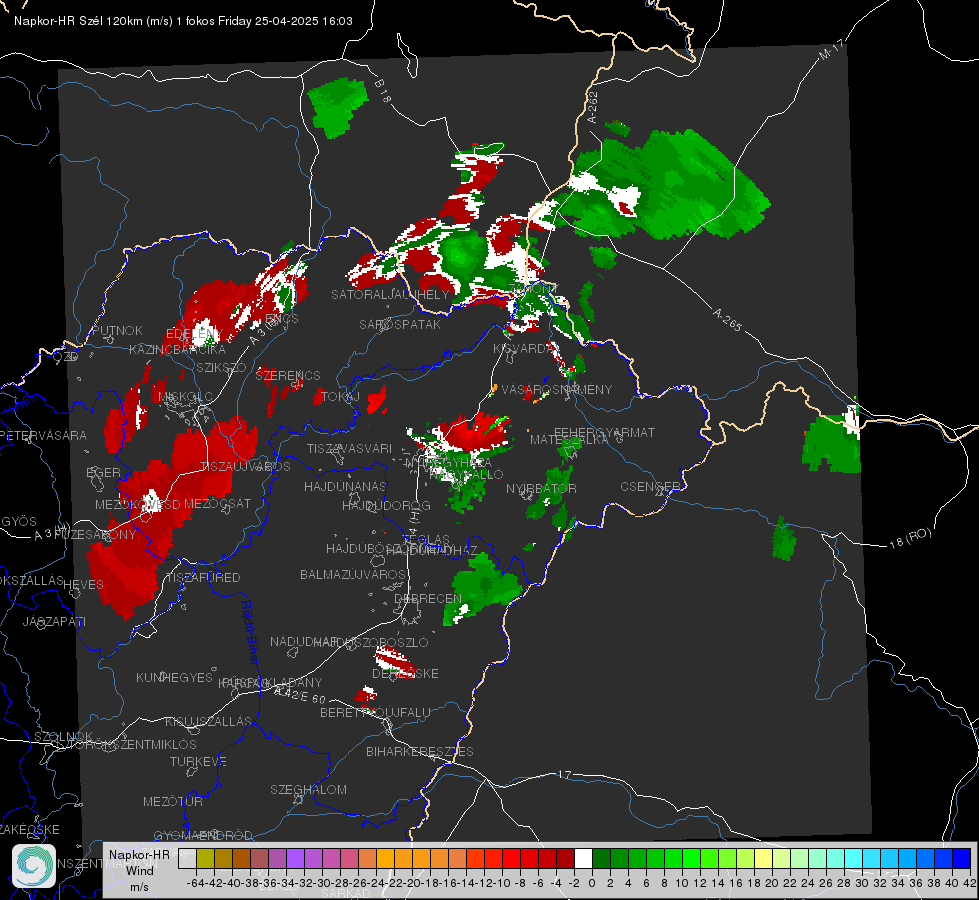
Task: Select the EGER city label
Action: pos(103,472)
